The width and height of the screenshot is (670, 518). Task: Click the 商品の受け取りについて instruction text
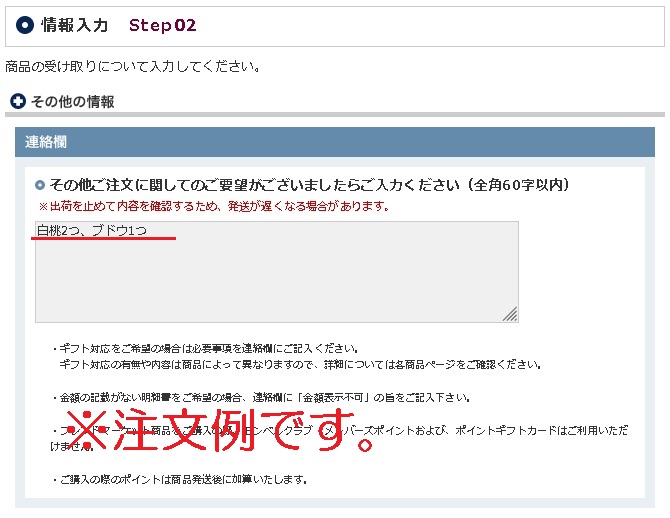coord(133,67)
